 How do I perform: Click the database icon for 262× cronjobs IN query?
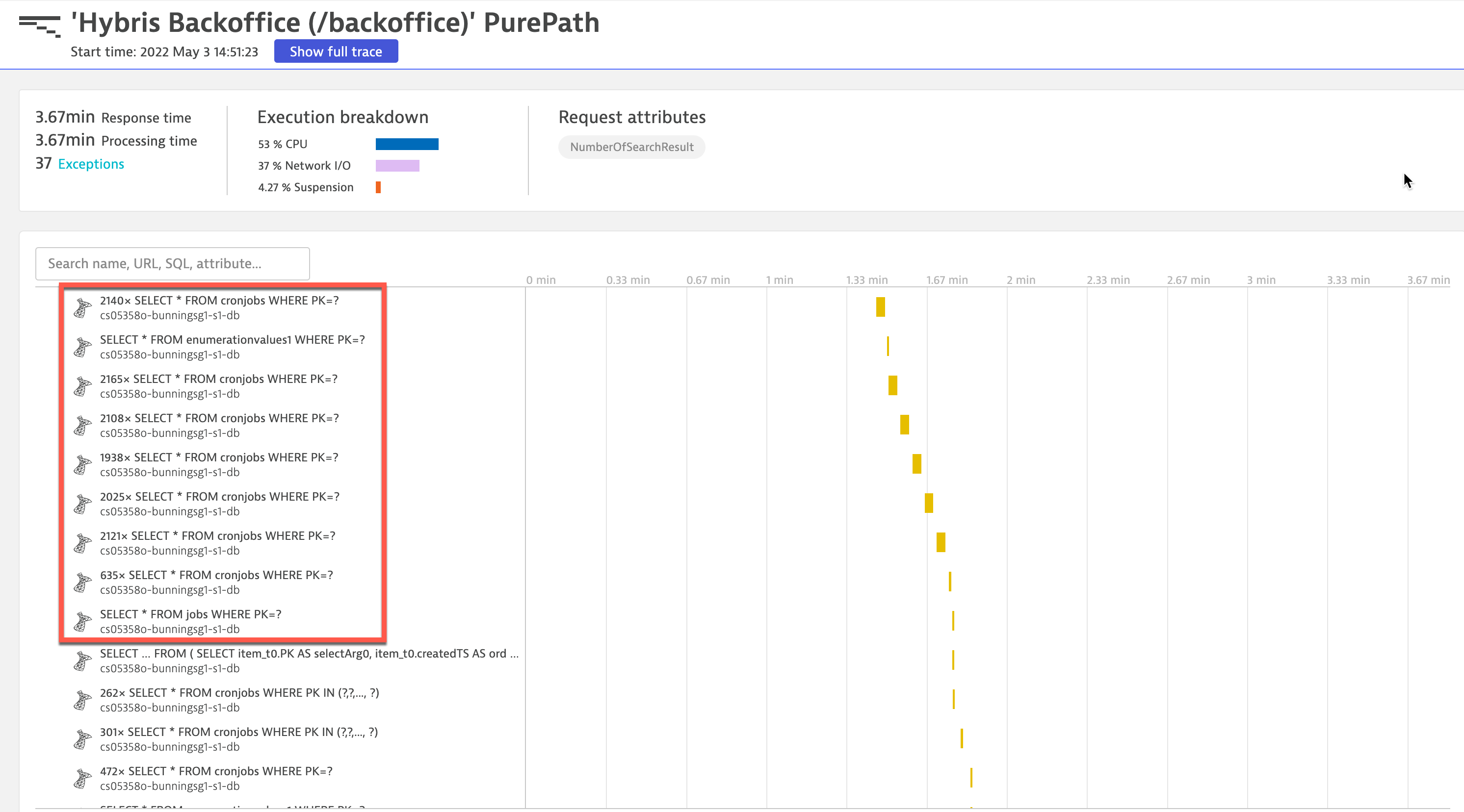82,700
